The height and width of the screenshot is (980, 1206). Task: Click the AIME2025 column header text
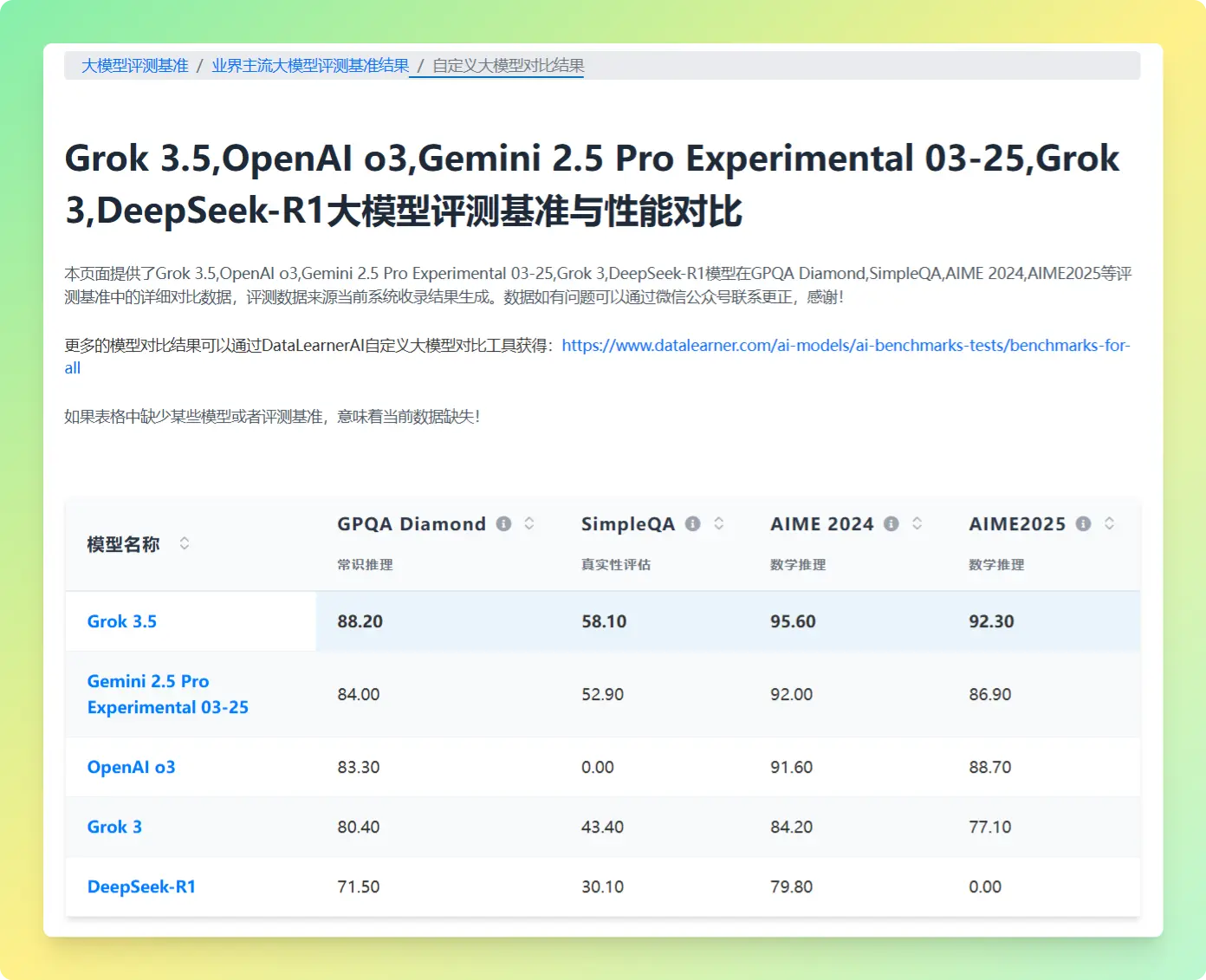pyautogui.click(x=1017, y=524)
